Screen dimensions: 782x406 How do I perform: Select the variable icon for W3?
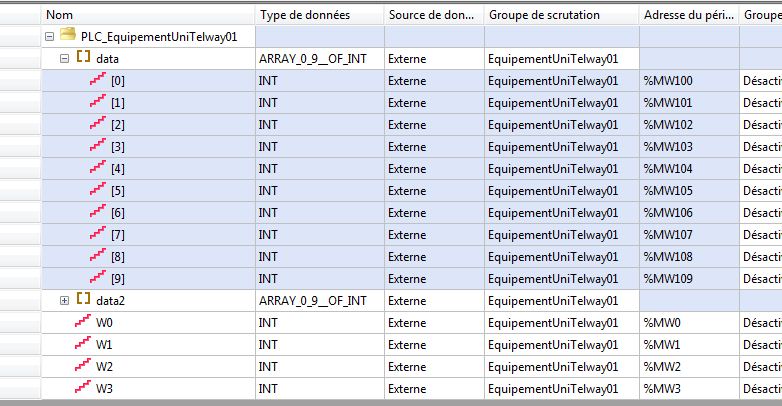[x=83, y=388]
